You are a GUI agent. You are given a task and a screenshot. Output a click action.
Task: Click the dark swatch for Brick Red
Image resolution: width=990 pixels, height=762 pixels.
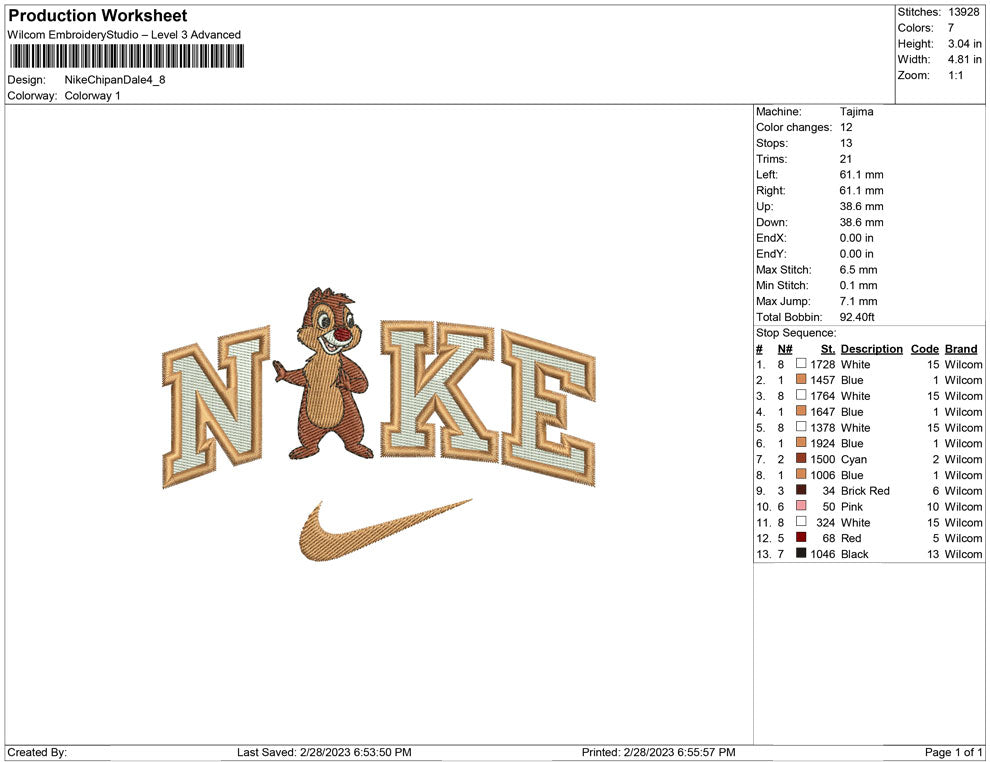[801, 490]
